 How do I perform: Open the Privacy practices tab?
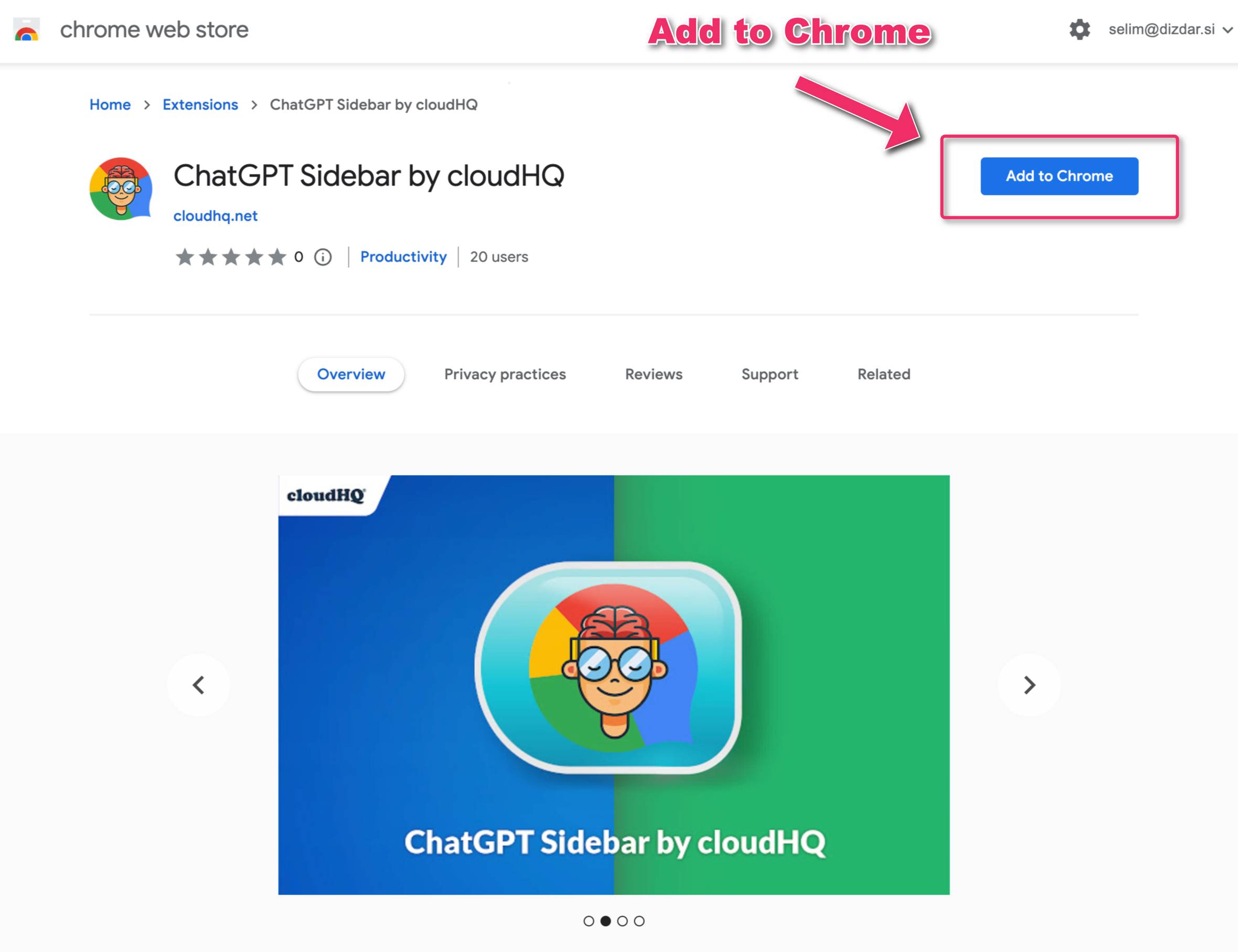506,373
